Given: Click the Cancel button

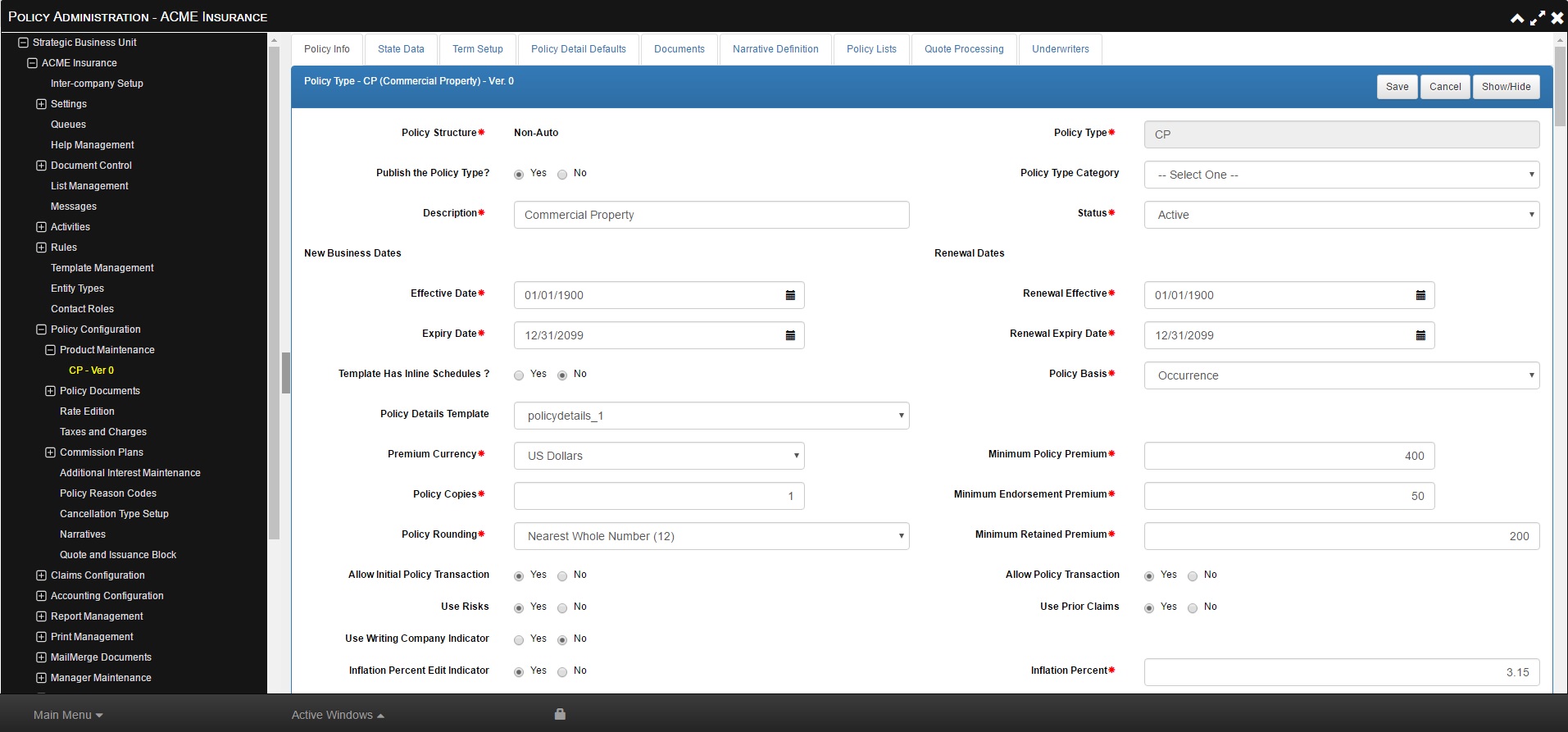Looking at the screenshot, I should click(x=1445, y=87).
